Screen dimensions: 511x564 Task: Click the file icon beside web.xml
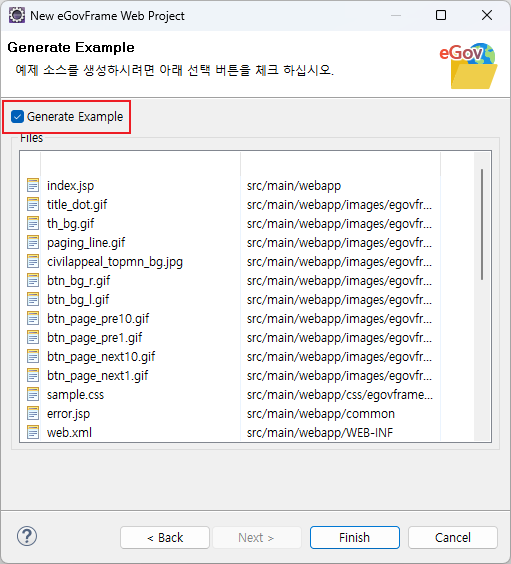(x=33, y=432)
